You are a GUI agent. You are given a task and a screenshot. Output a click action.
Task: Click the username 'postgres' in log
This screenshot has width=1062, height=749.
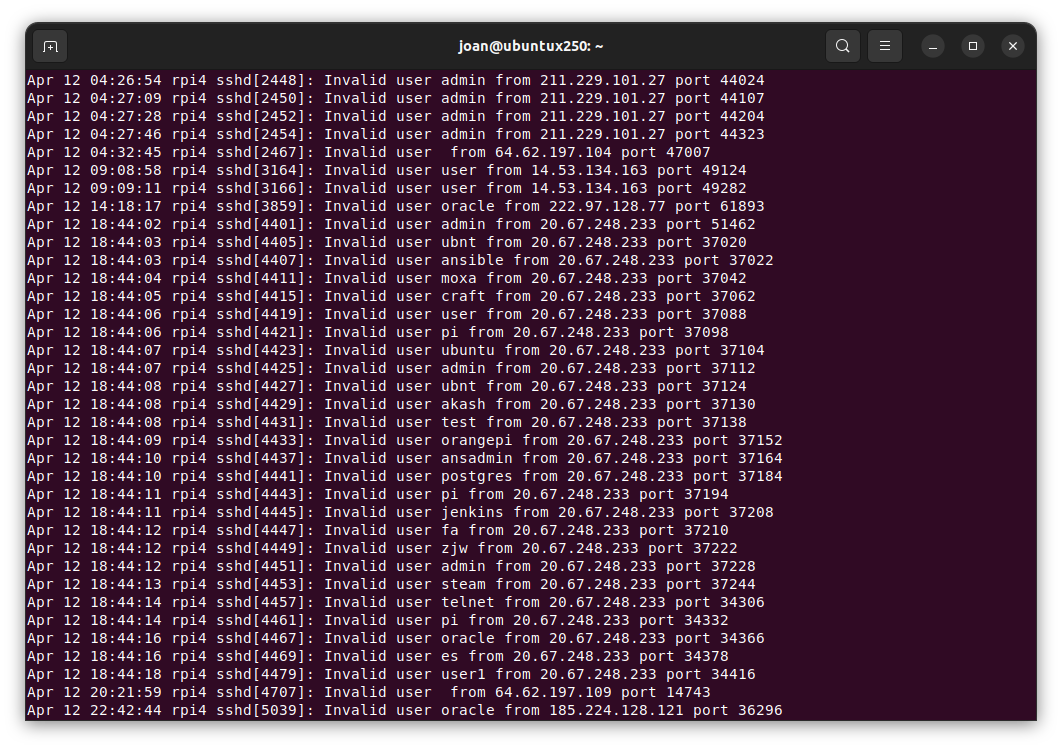[476, 476]
